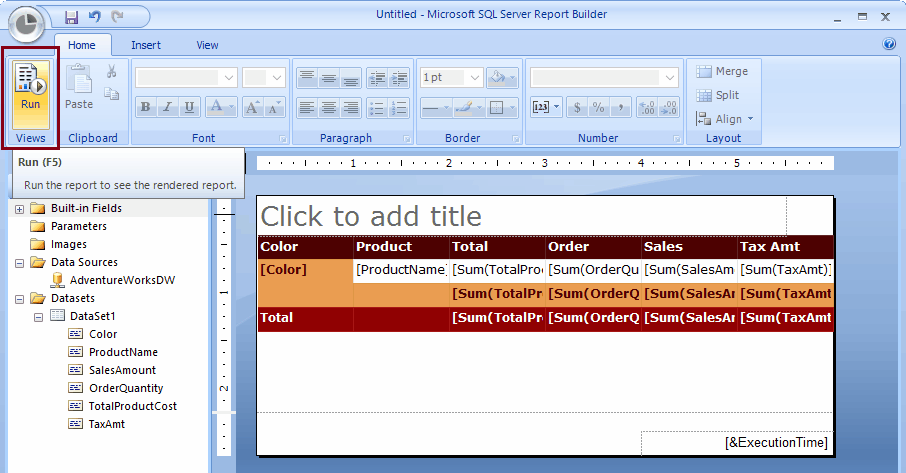This screenshot has height=473, width=906.
Task: Toggle bold formatting
Action: [x=146, y=107]
